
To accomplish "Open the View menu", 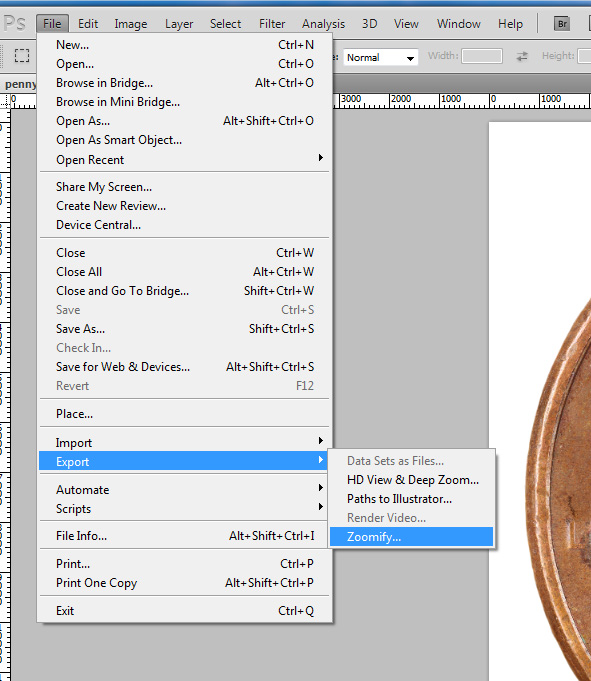I will [406, 23].
